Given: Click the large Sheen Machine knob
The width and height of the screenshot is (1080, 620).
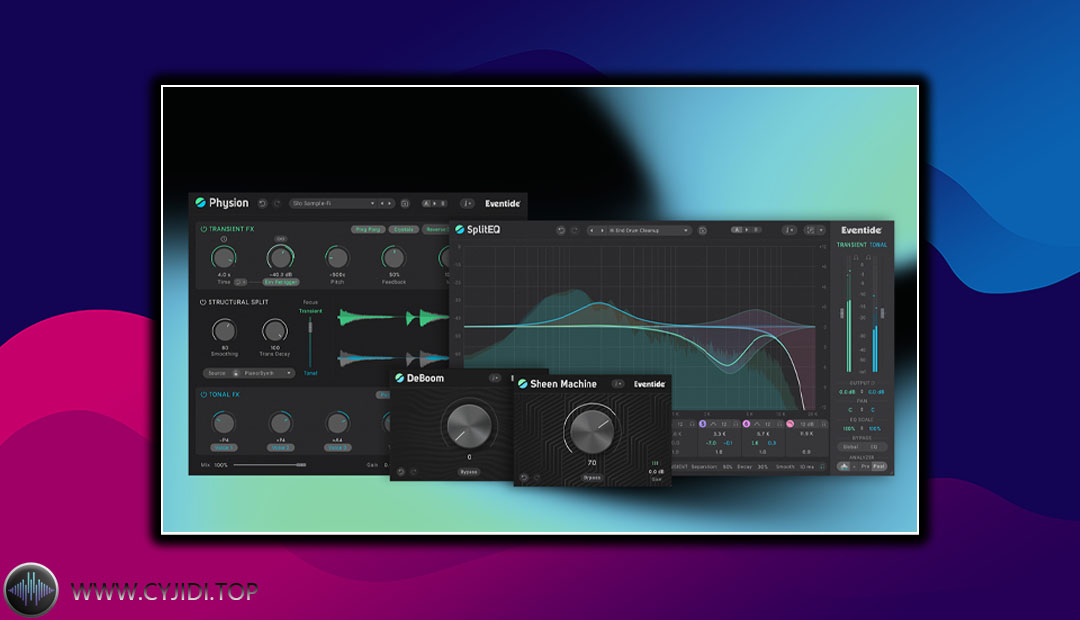Looking at the screenshot, I should [591, 431].
